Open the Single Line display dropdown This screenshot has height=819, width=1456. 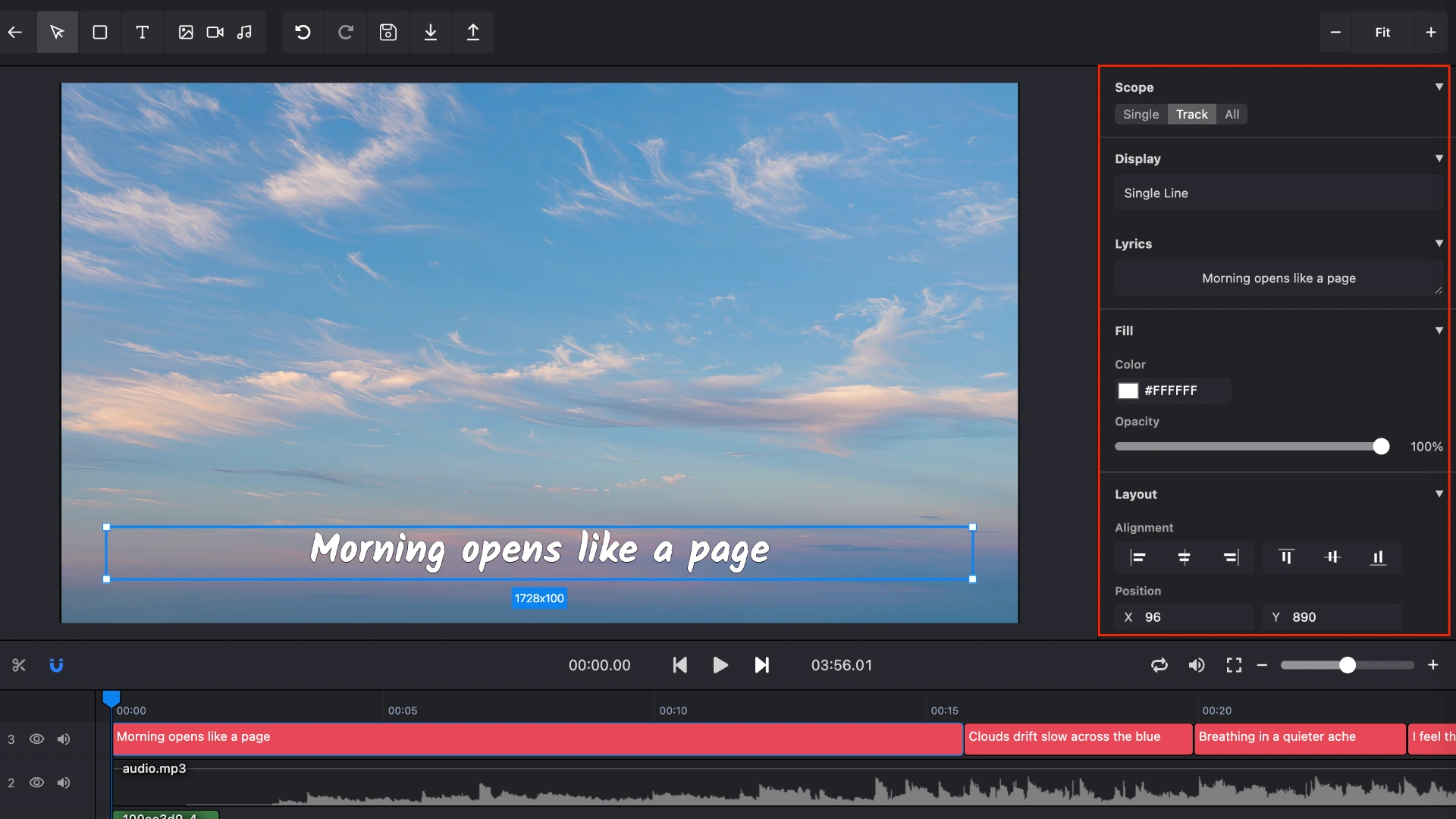[x=1279, y=193]
